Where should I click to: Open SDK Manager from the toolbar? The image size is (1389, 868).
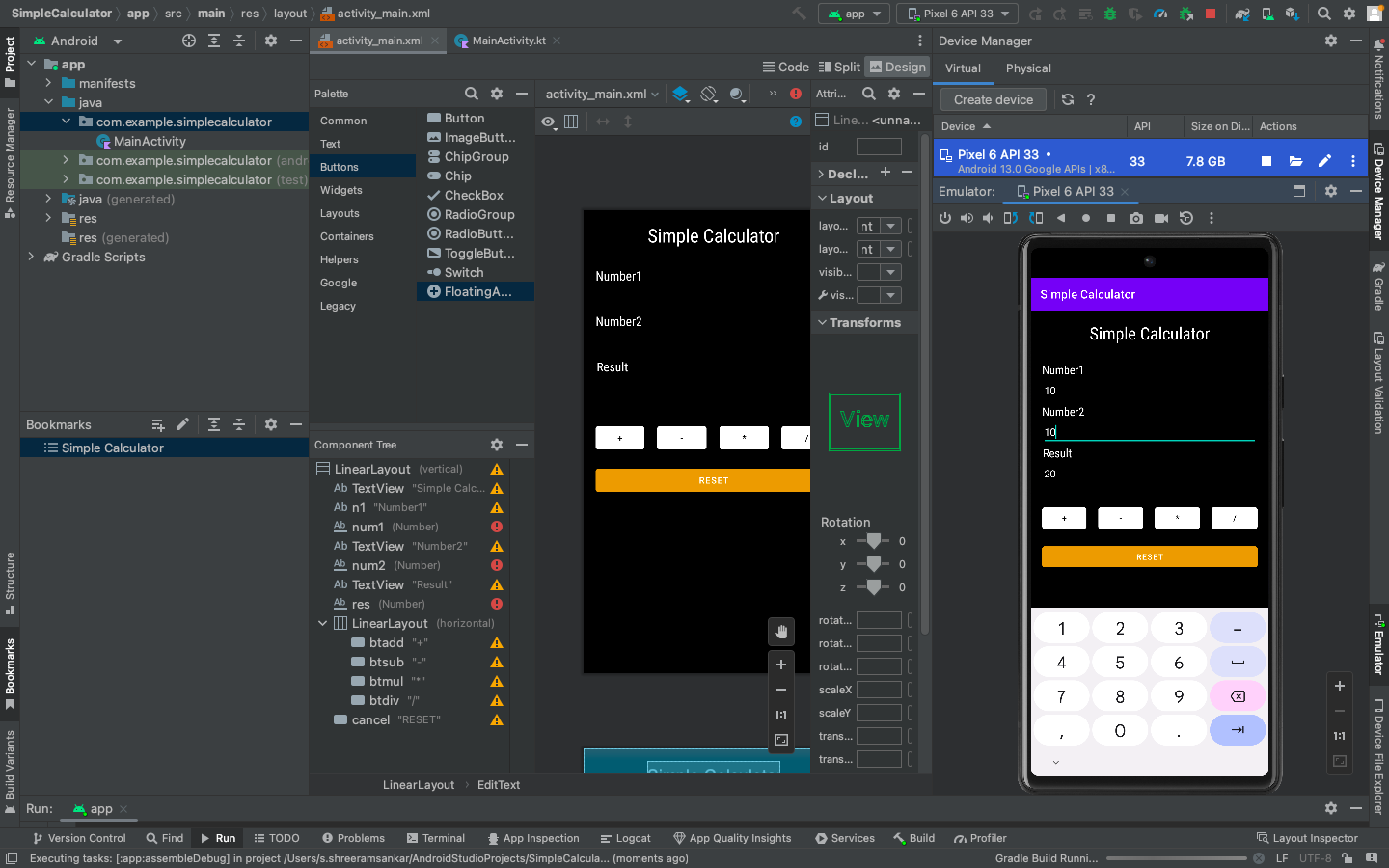tap(1292, 14)
